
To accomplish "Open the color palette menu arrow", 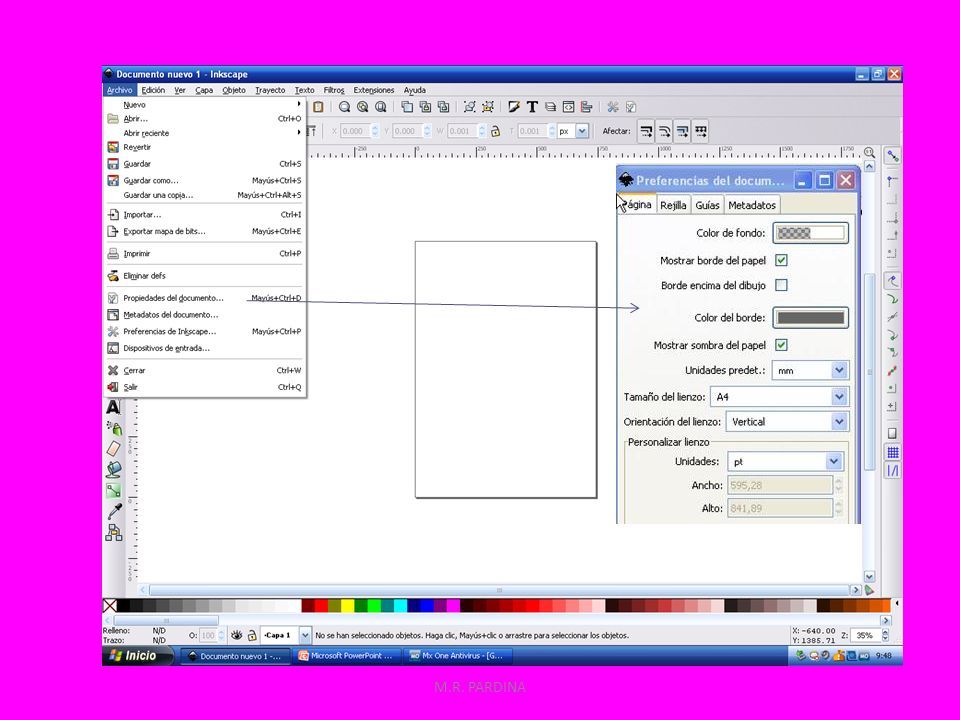I will (896, 604).
